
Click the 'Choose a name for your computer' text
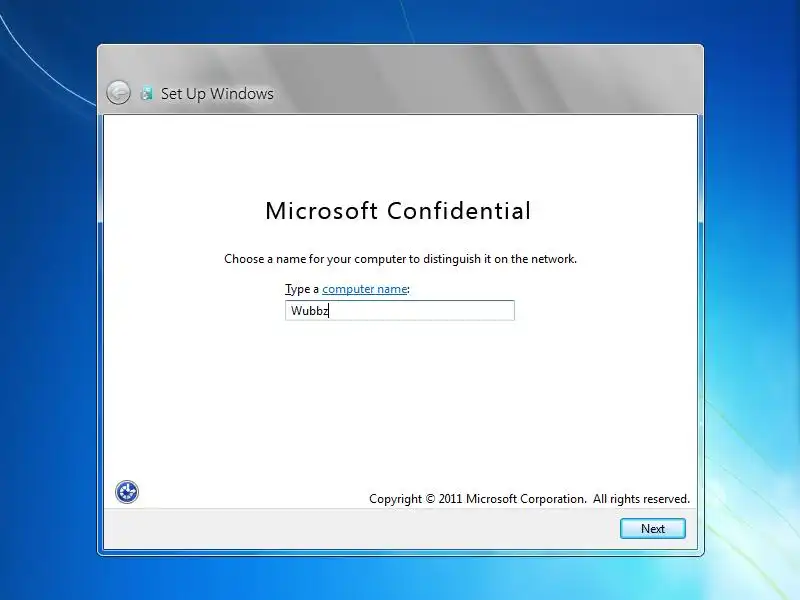click(401, 259)
